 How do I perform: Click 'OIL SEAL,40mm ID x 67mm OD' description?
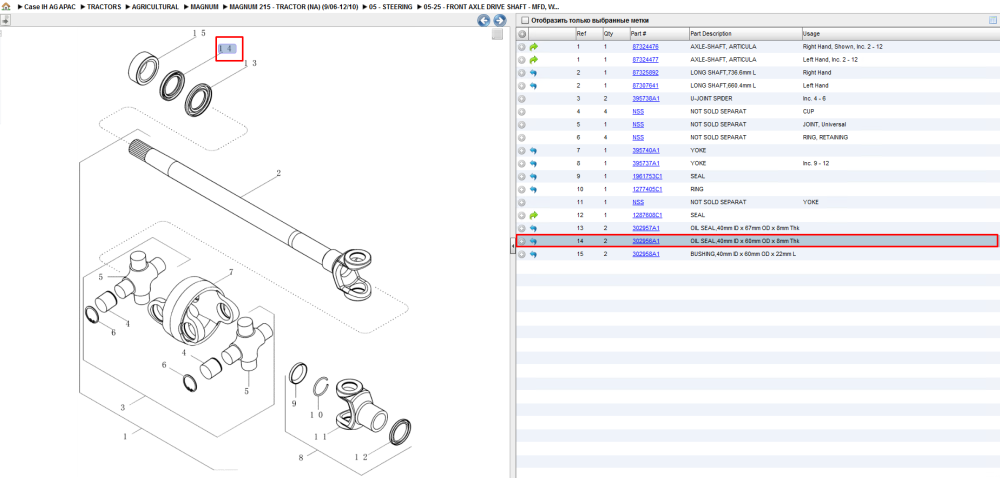pos(744,228)
